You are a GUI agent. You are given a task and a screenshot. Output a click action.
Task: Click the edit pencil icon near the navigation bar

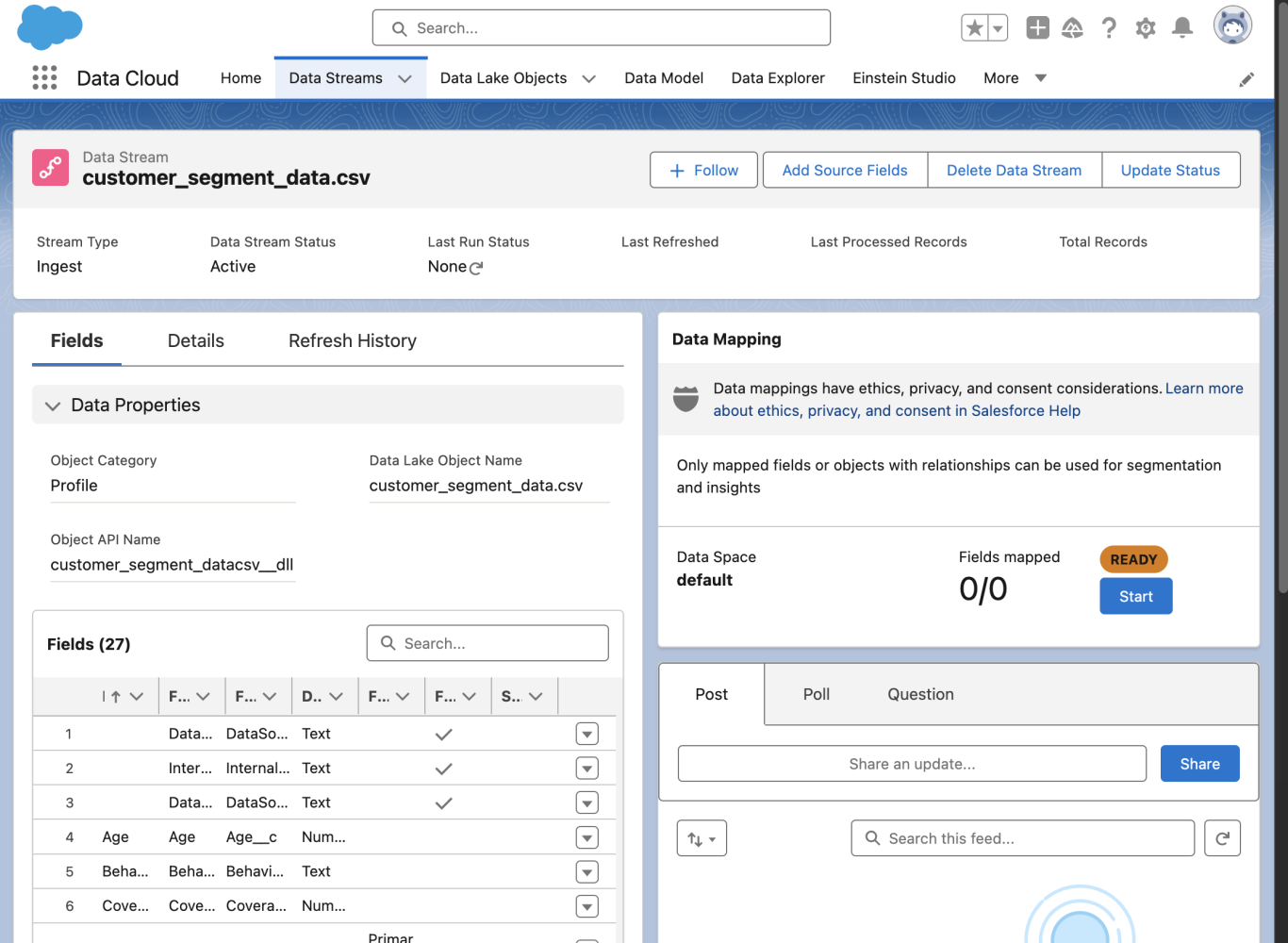click(x=1247, y=79)
